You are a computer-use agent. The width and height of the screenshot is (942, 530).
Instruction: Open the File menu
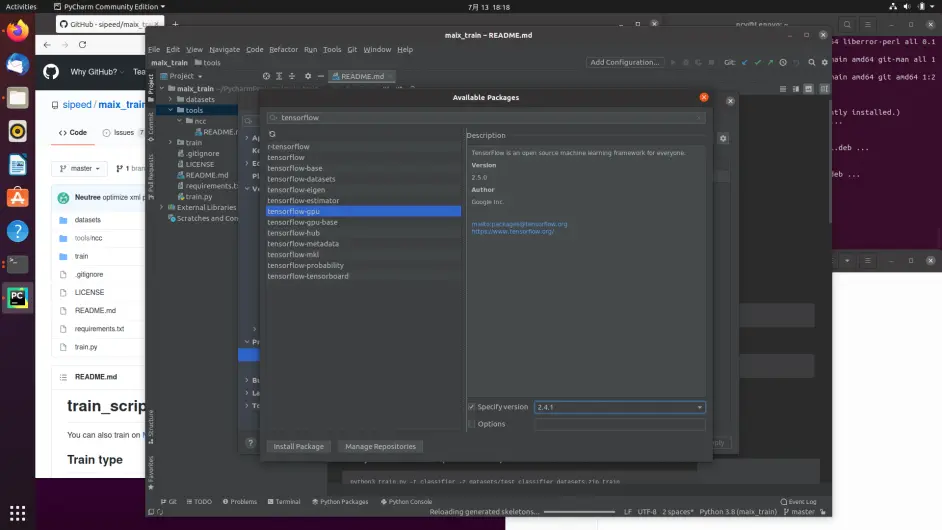154,49
